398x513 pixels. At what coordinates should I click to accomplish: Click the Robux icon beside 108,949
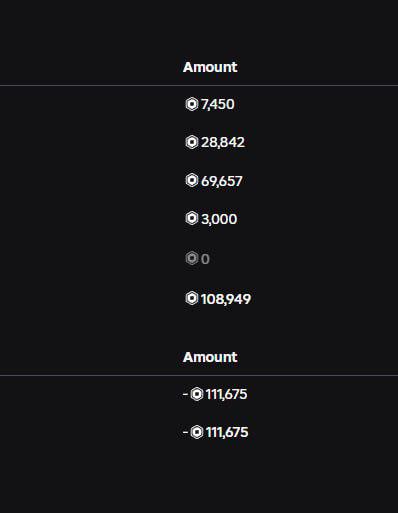coord(192,298)
